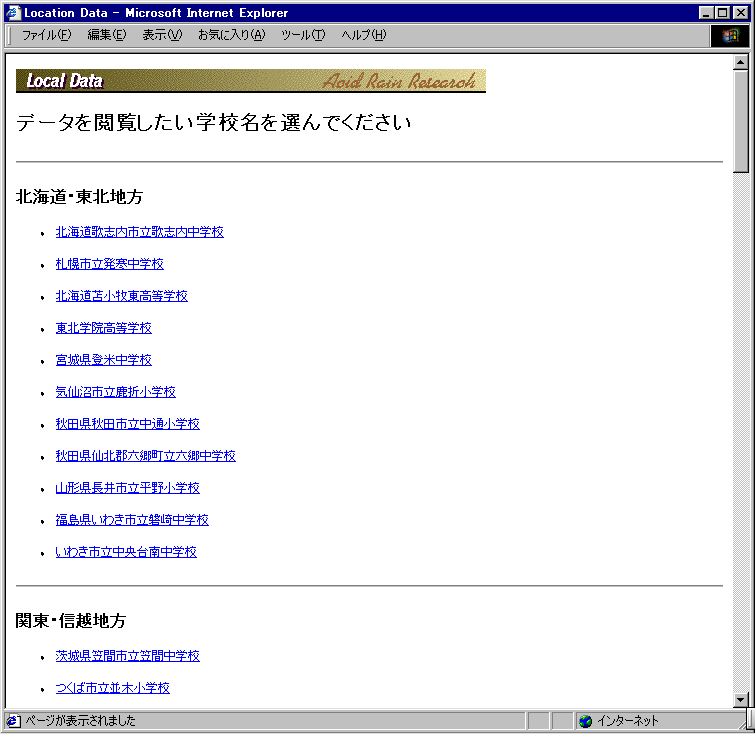755x734 pixels.
Task: Open the 表示(V) menu
Action: [x=162, y=35]
